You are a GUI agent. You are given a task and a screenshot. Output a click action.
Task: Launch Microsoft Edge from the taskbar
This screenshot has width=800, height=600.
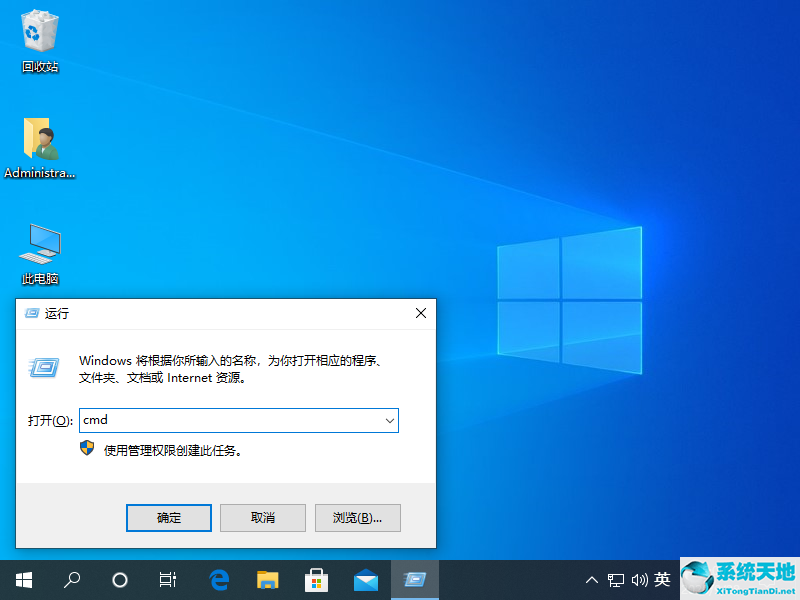[219, 579]
